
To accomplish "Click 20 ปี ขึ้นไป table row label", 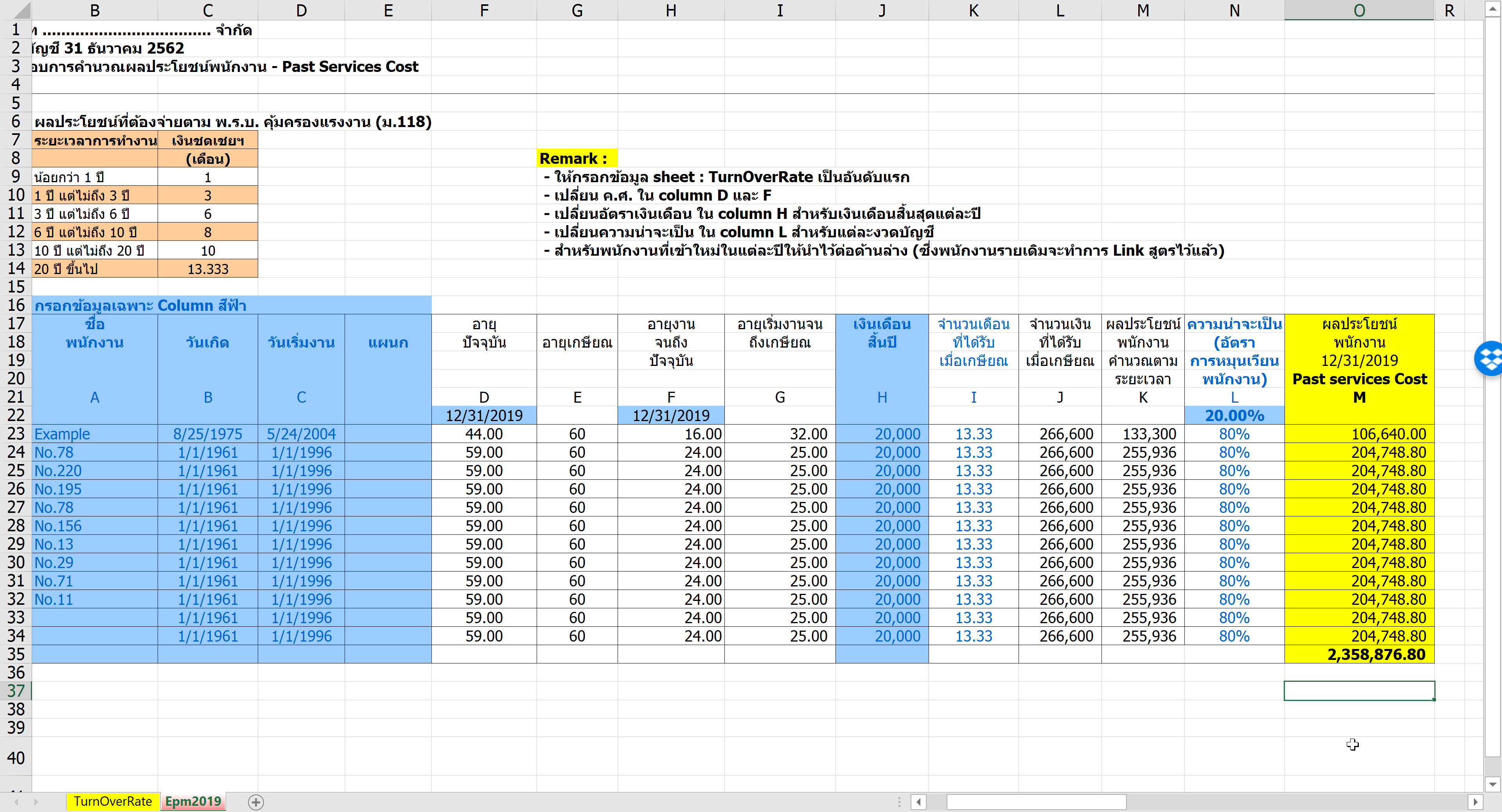I will coord(94,269).
